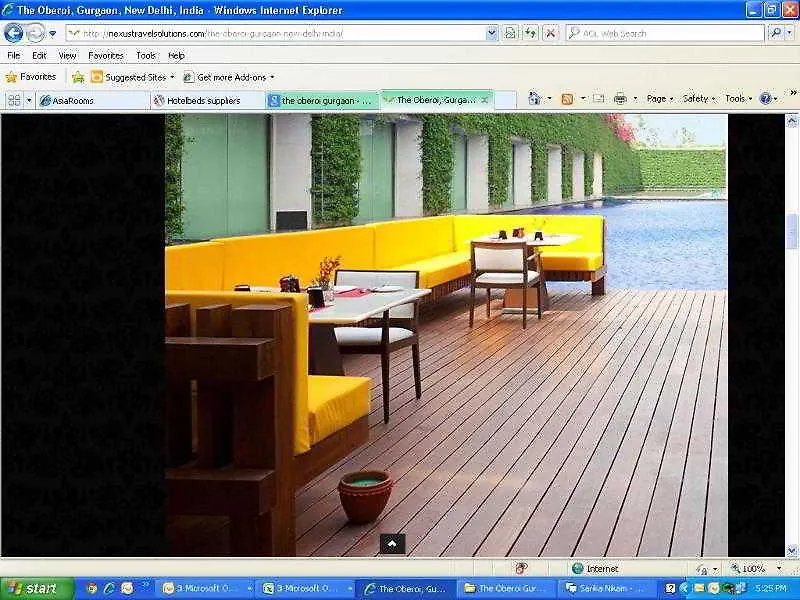Viewport: 800px width, 600px height.
Task: Open the Suggested Sites link
Action: (132, 78)
